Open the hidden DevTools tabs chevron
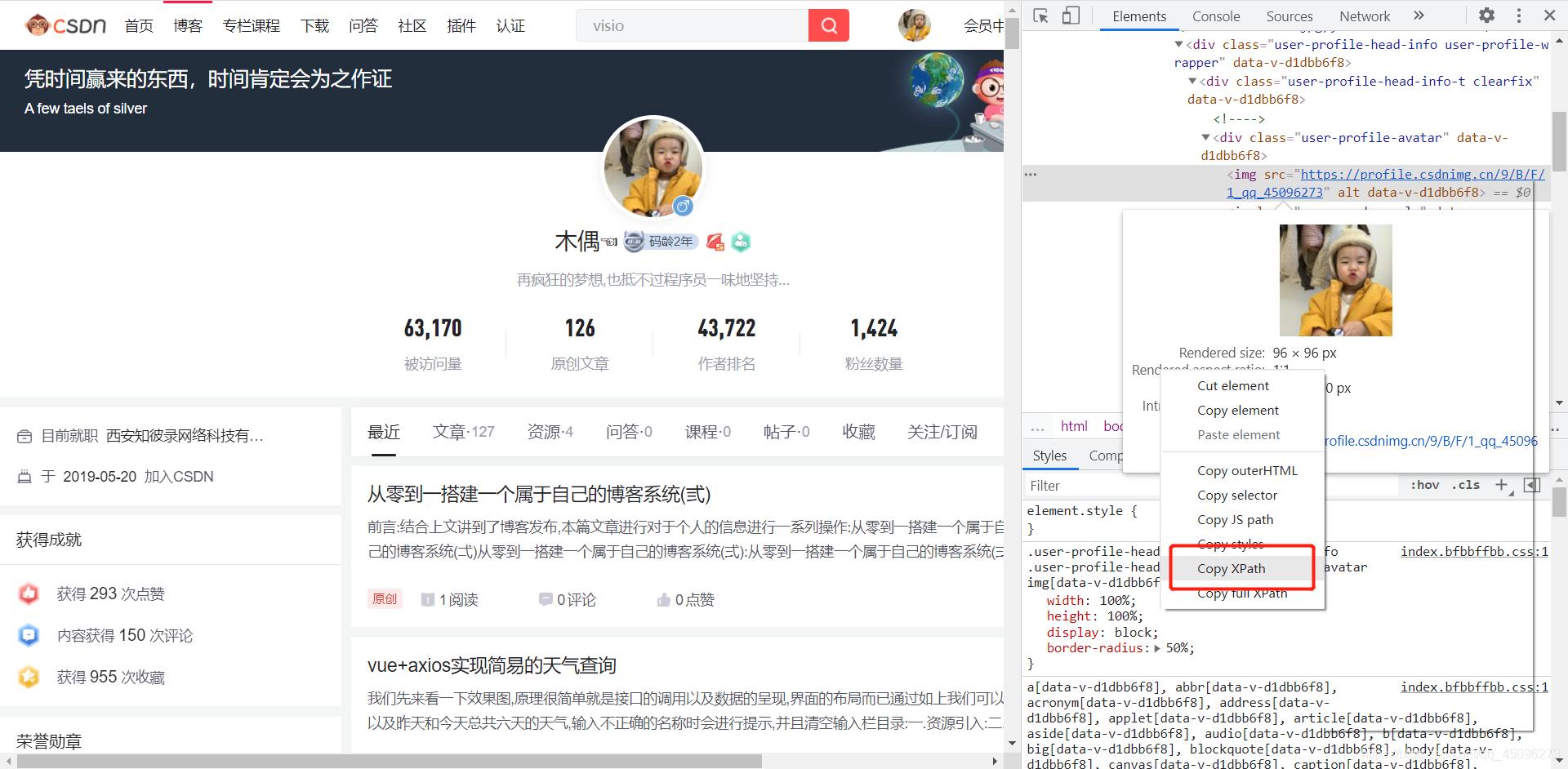Viewport: 1568px width, 769px height. [x=1419, y=15]
